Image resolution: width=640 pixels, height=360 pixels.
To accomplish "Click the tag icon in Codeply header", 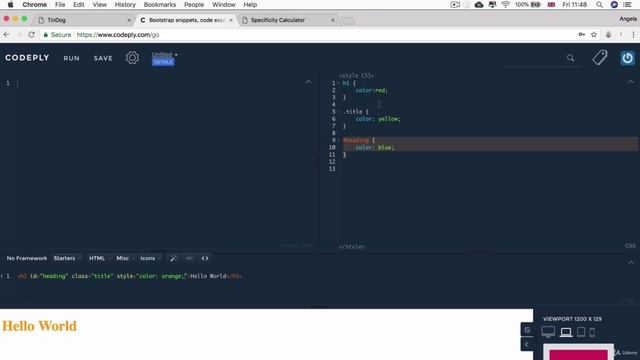I will 600,58.
